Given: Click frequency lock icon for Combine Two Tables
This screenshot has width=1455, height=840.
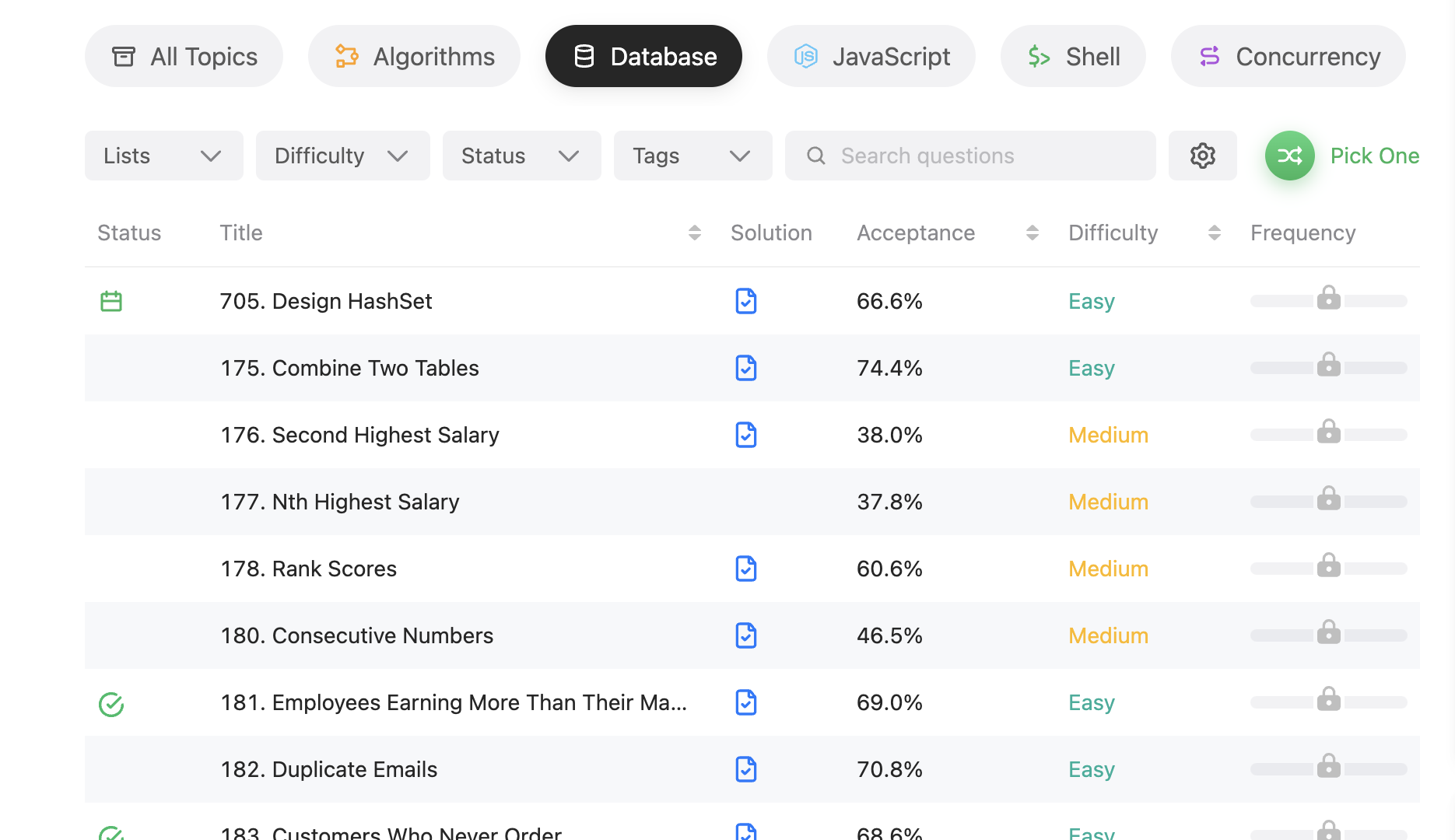Looking at the screenshot, I should [1328, 364].
